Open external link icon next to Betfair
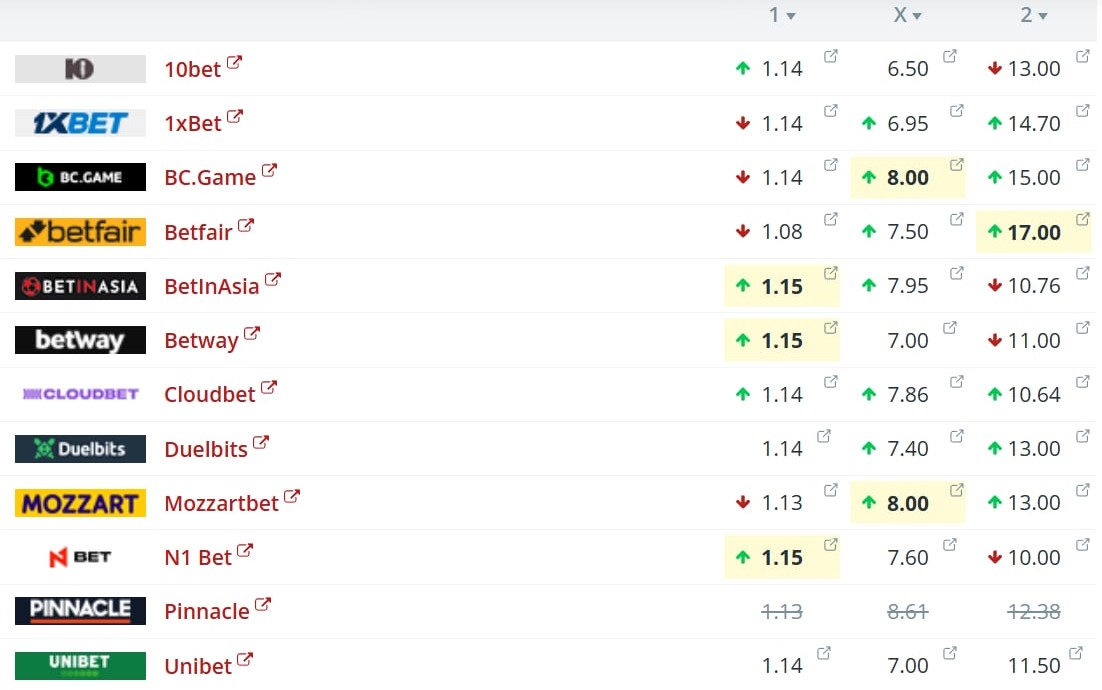This screenshot has width=1102, height=690. click(246, 226)
